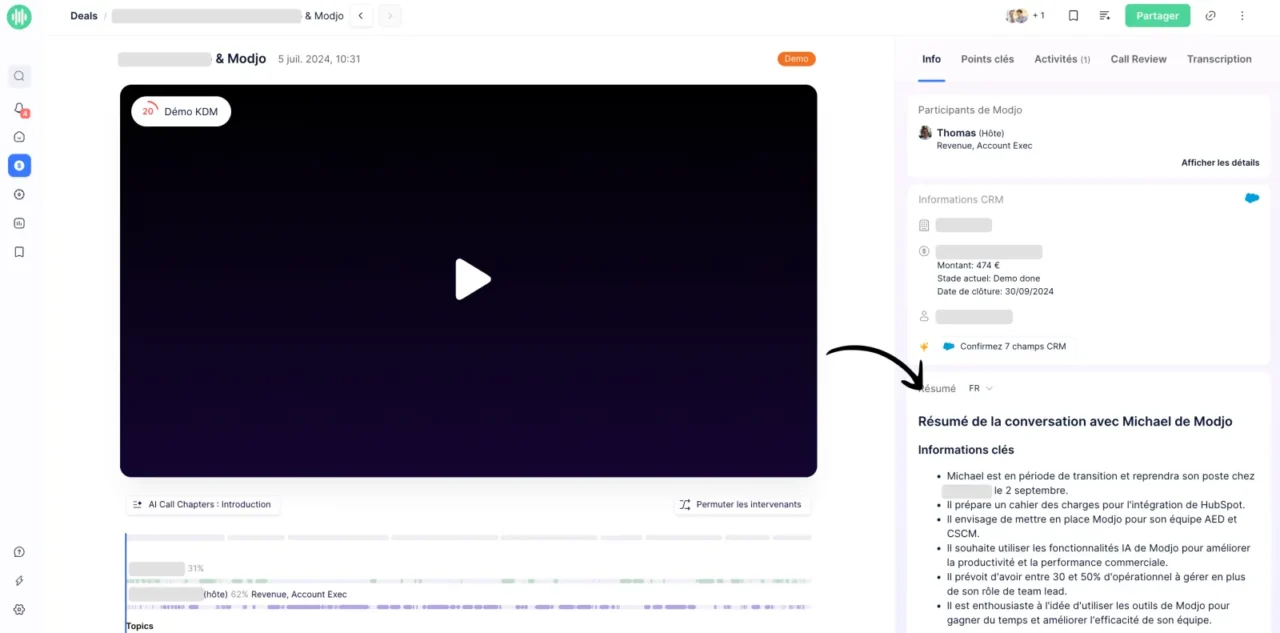Select the blue deals dollar icon
The width and height of the screenshot is (1280, 633).
[x=19, y=165]
